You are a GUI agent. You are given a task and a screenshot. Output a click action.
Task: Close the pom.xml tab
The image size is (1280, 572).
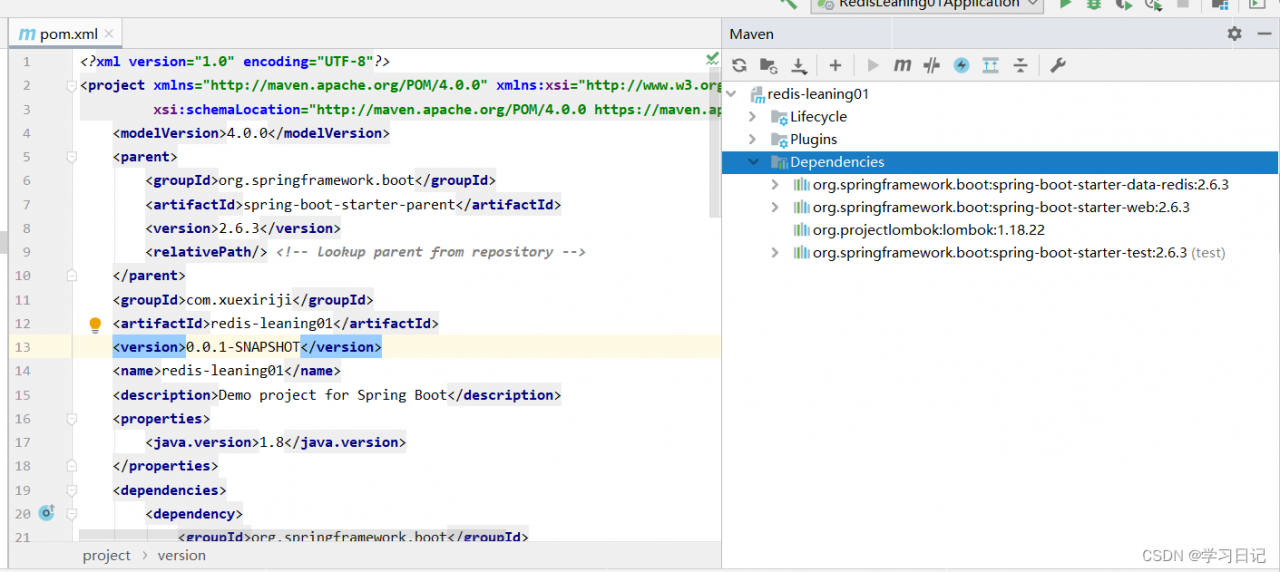pyautogui.click(x=109, y=34)
